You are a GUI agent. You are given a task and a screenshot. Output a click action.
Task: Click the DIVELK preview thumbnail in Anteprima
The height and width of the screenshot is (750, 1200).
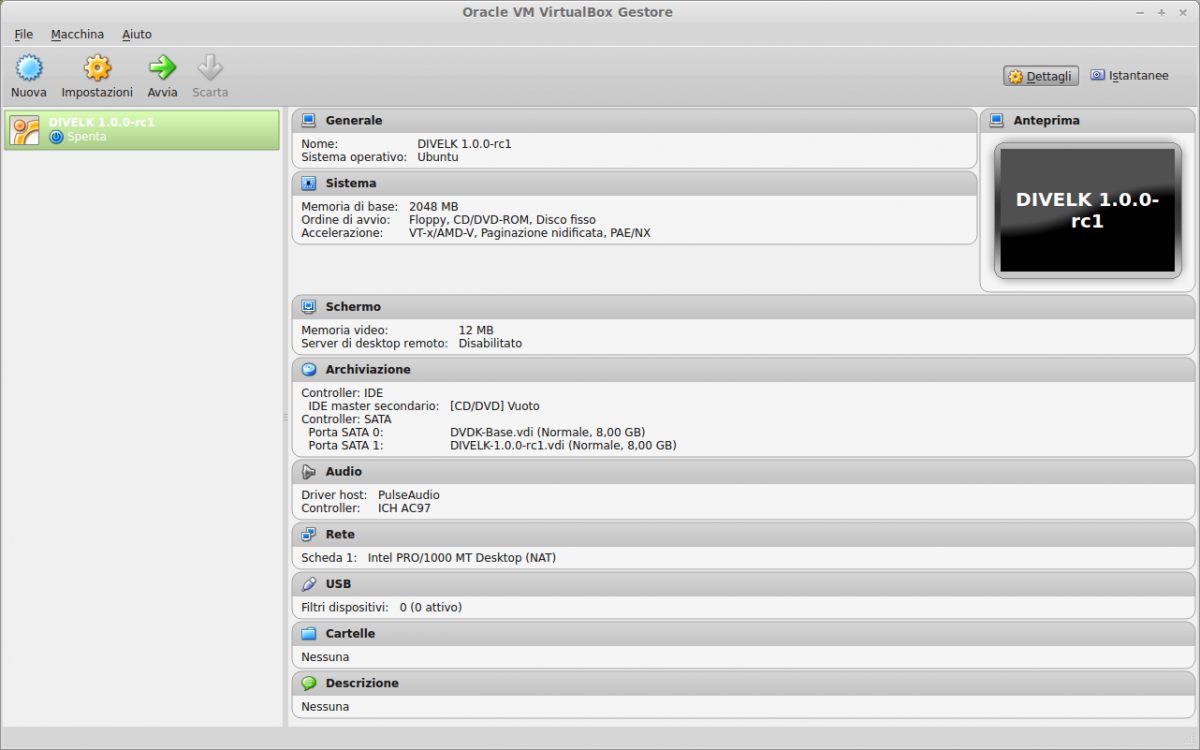pyautogui.click(x=1087, y=210)
